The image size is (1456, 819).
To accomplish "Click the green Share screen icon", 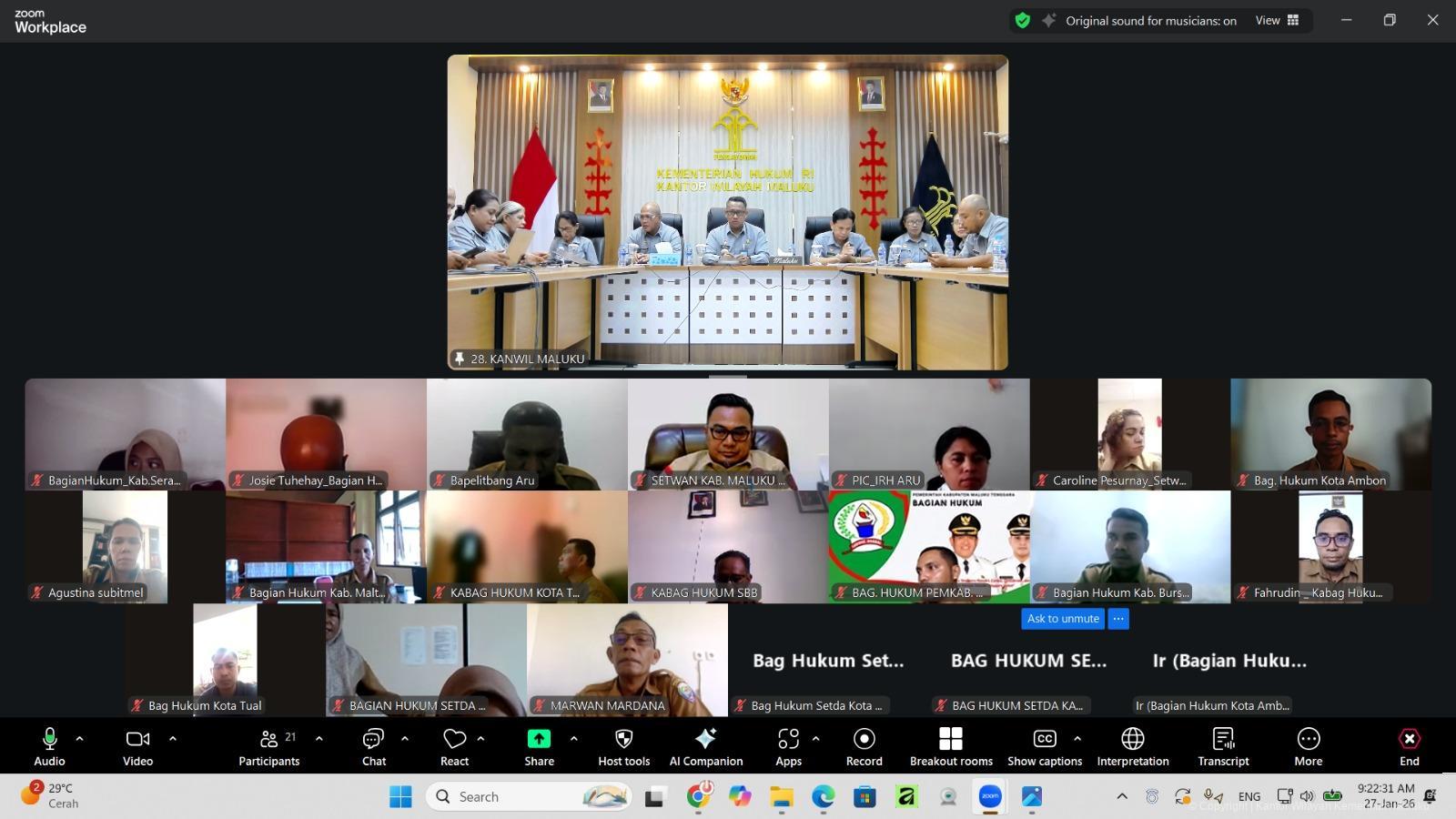I will (x=539, y=739).
